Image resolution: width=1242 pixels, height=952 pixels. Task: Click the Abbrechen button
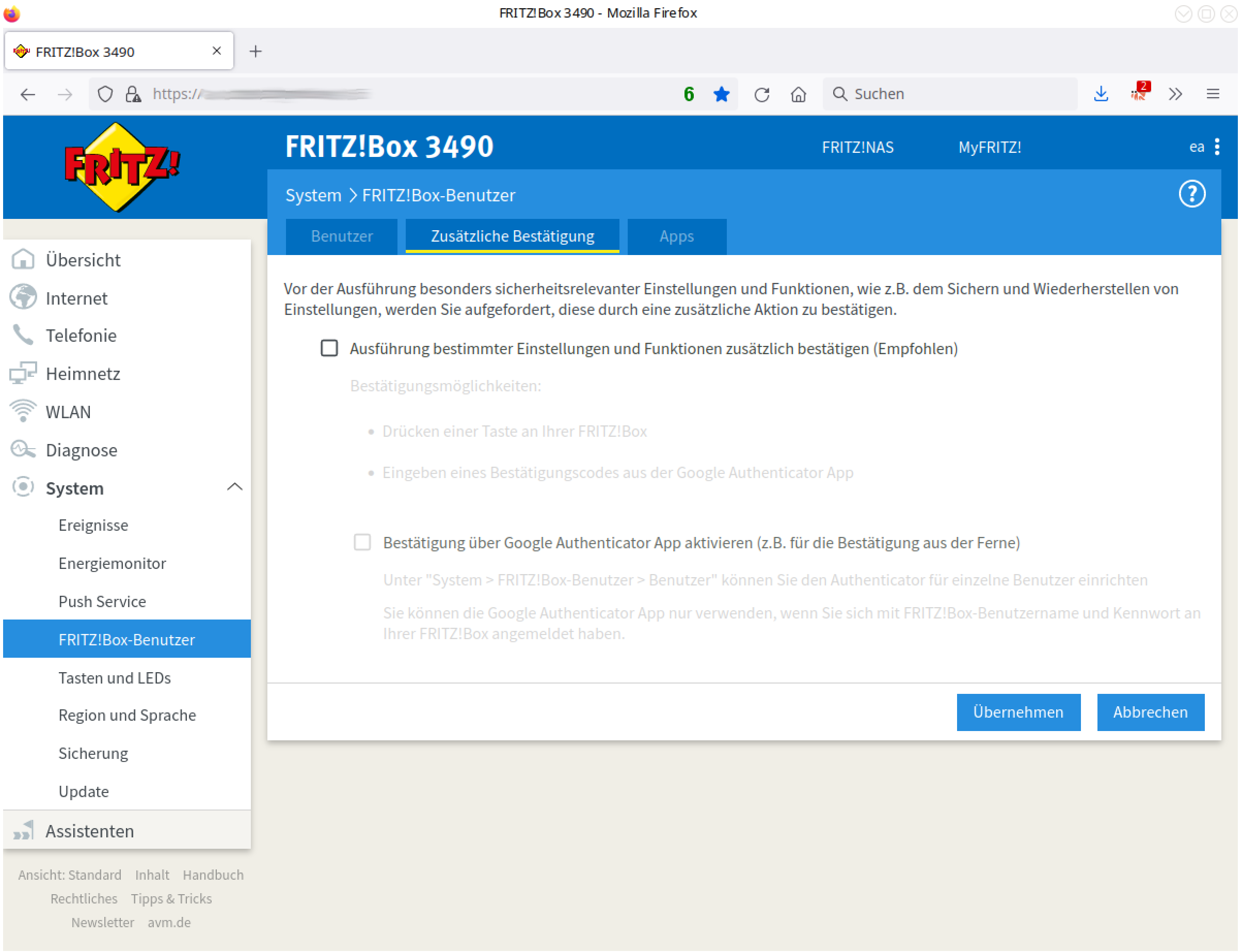1150,712
